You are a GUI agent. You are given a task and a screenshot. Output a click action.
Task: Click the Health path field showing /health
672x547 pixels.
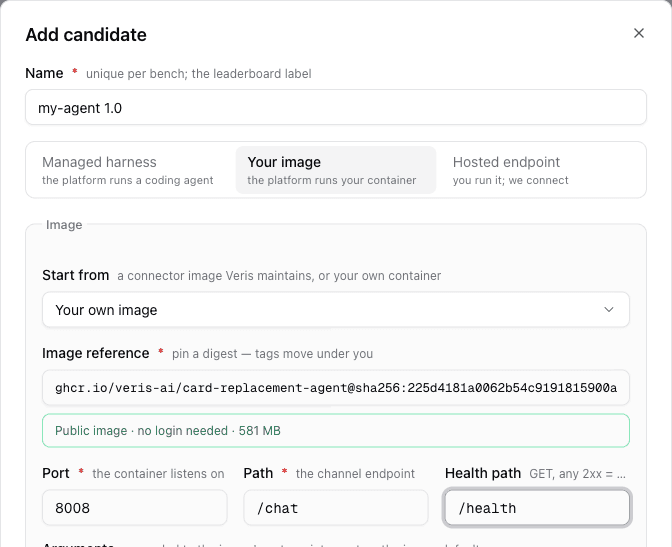coord(537,508)
